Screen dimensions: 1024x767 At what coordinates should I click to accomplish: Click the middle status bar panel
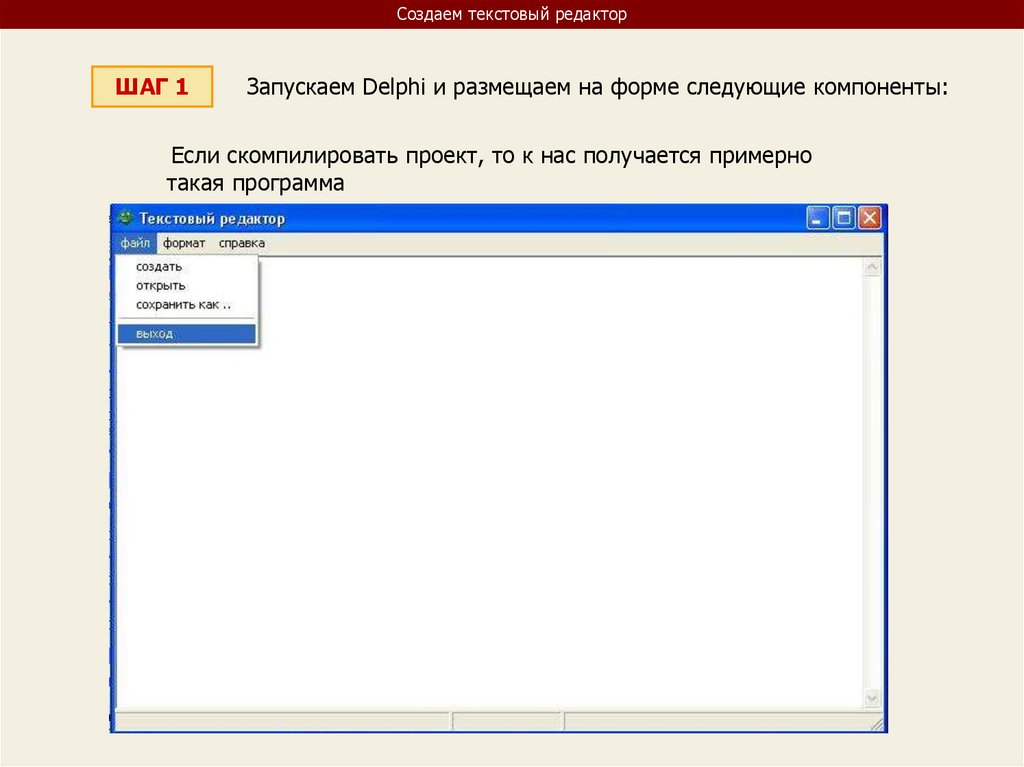[507, 721]
